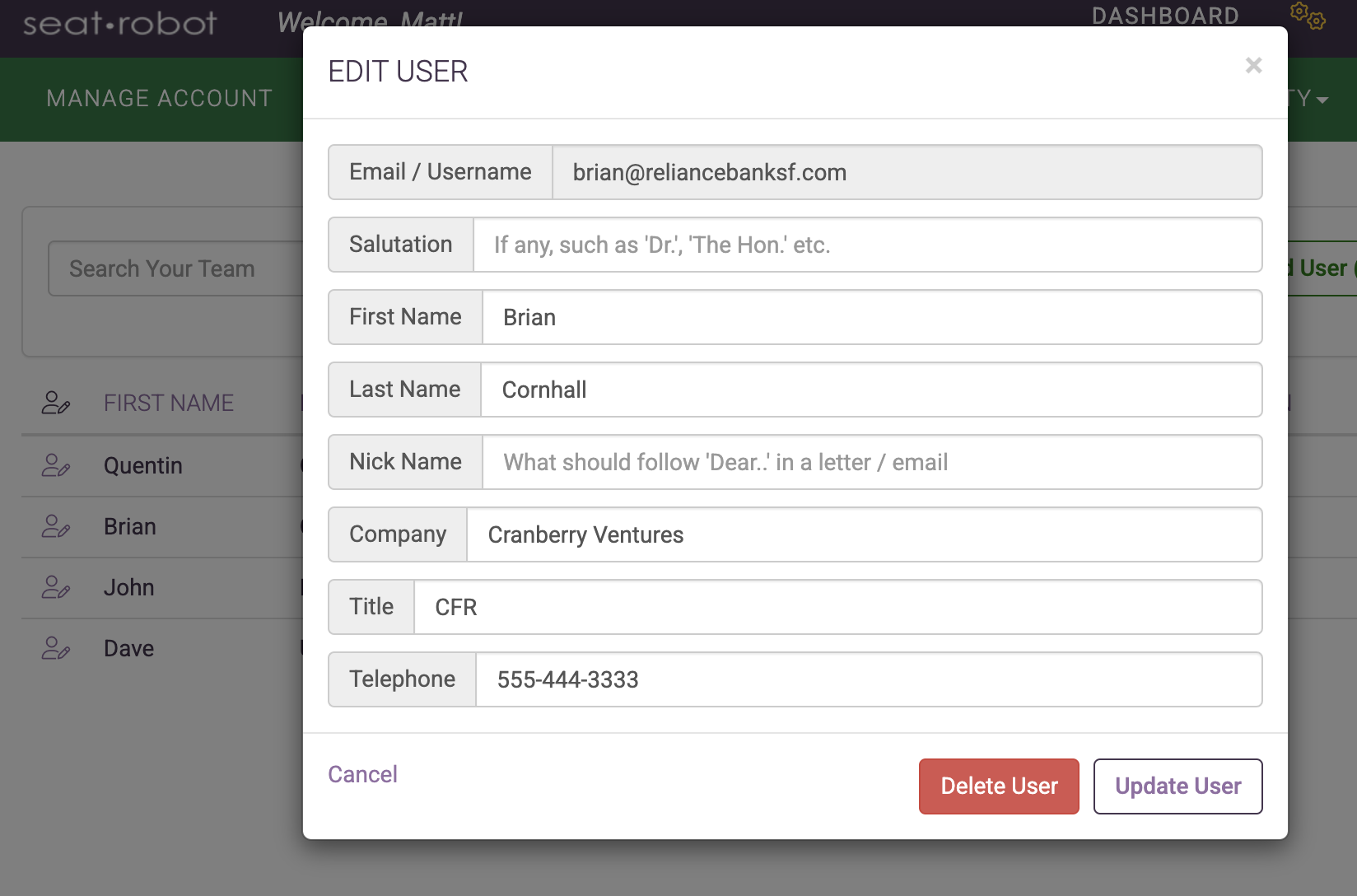This screenshot has height=896, width=1357.
Task: Click the partially hidden Add User button
Action: (x=1322, y=268)
